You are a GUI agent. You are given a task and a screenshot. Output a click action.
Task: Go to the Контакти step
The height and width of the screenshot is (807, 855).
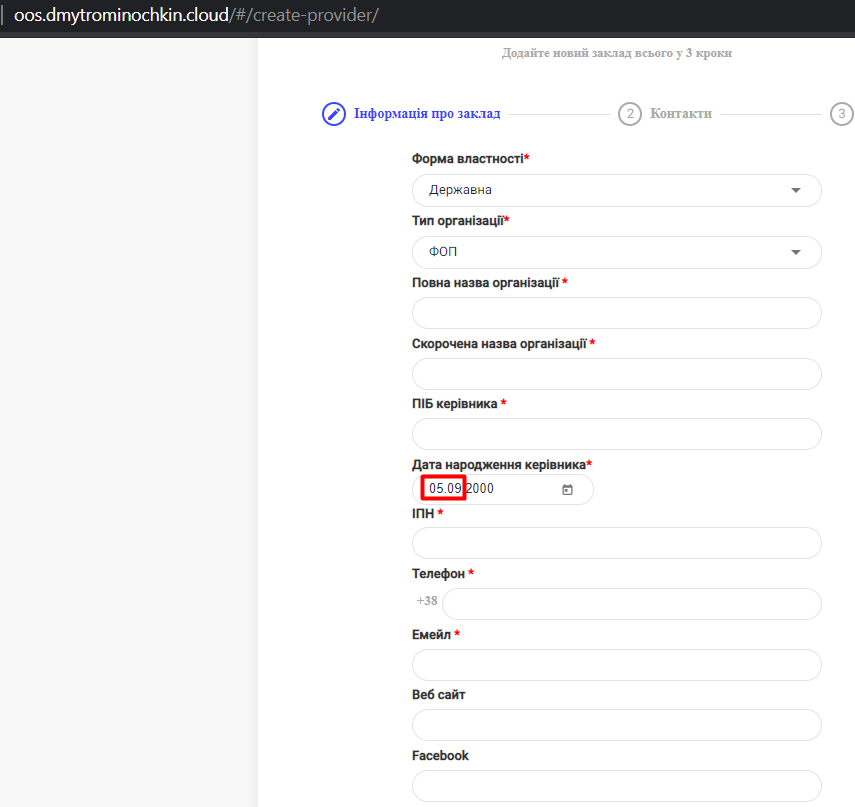[x=681, y=113]
